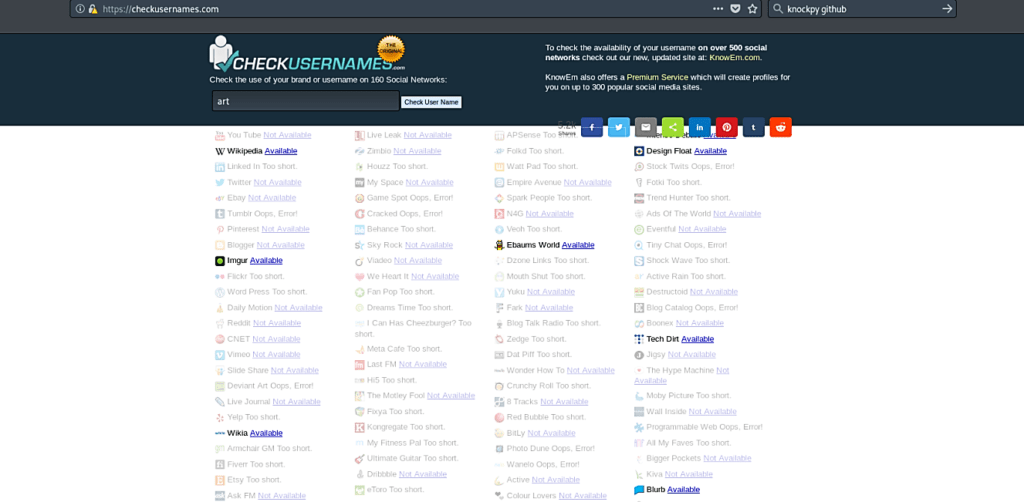This screenshot has height=502, width=1024.
Task: Open the page actions three-dots menu
Action: coord(717,9)
